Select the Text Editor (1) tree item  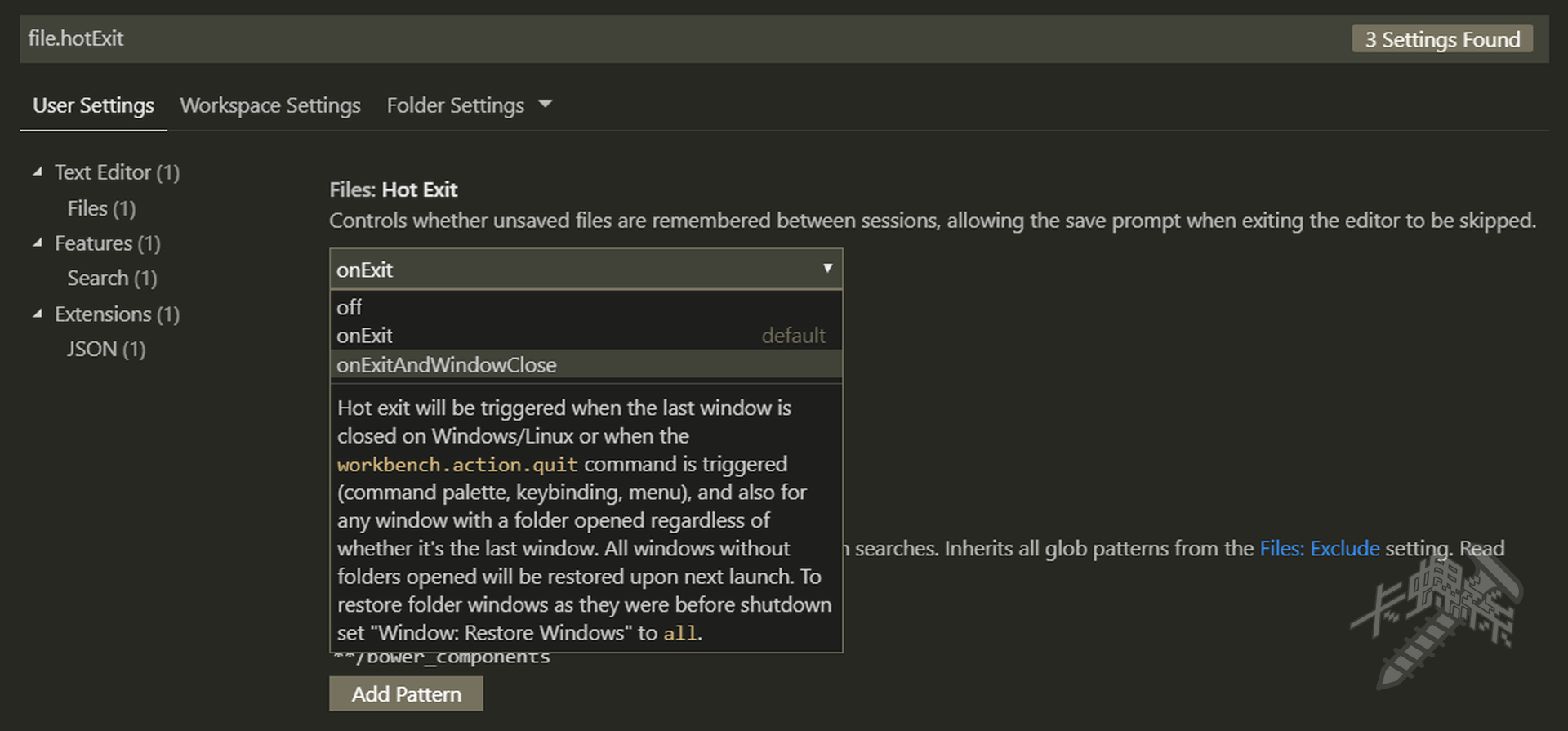(x=117, y=172)
